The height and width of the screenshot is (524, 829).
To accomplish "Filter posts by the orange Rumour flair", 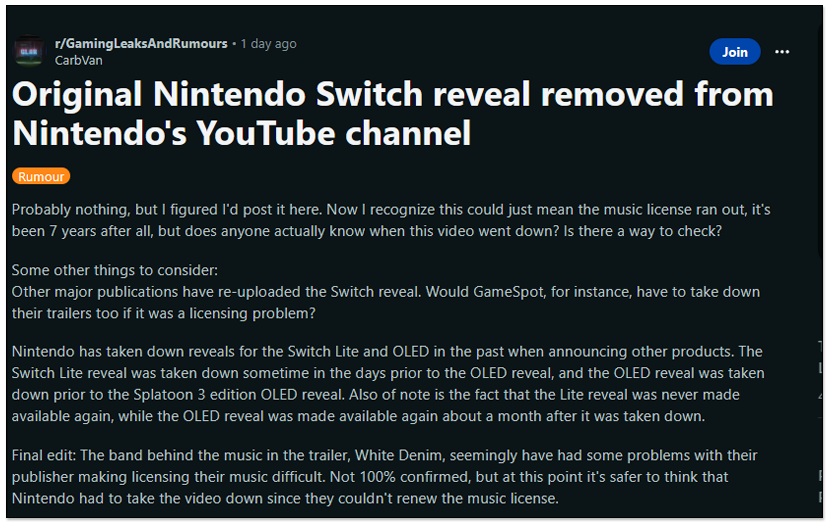I will tap(41, 177).
